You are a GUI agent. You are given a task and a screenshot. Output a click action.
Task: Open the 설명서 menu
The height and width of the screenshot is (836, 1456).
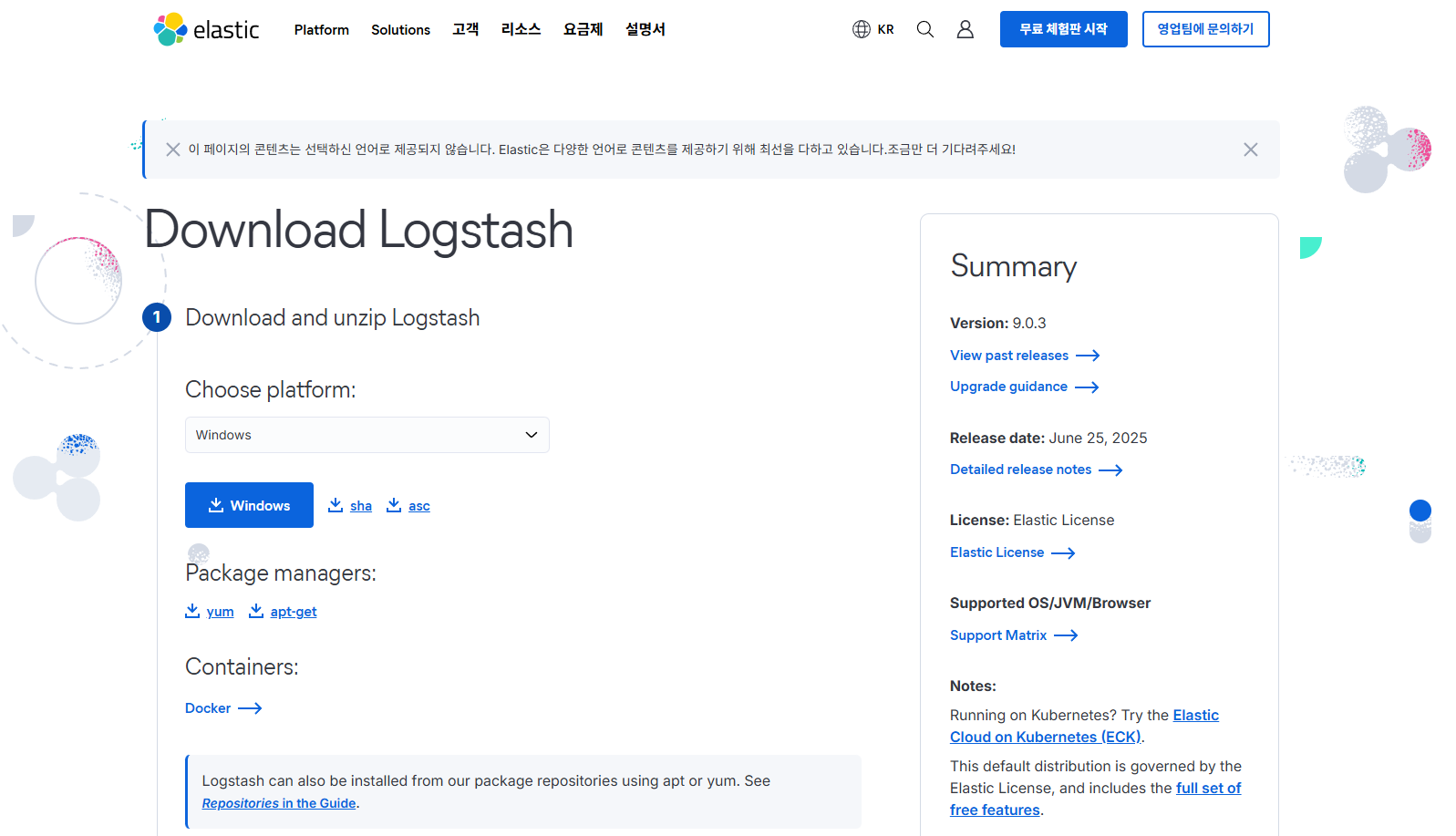pos(645,29)
